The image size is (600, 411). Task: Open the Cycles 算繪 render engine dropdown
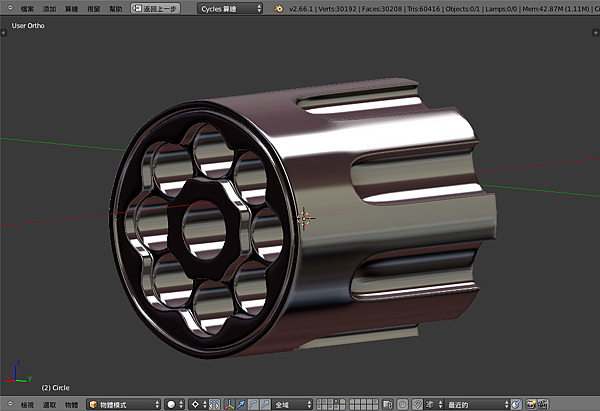click(230, 8)
